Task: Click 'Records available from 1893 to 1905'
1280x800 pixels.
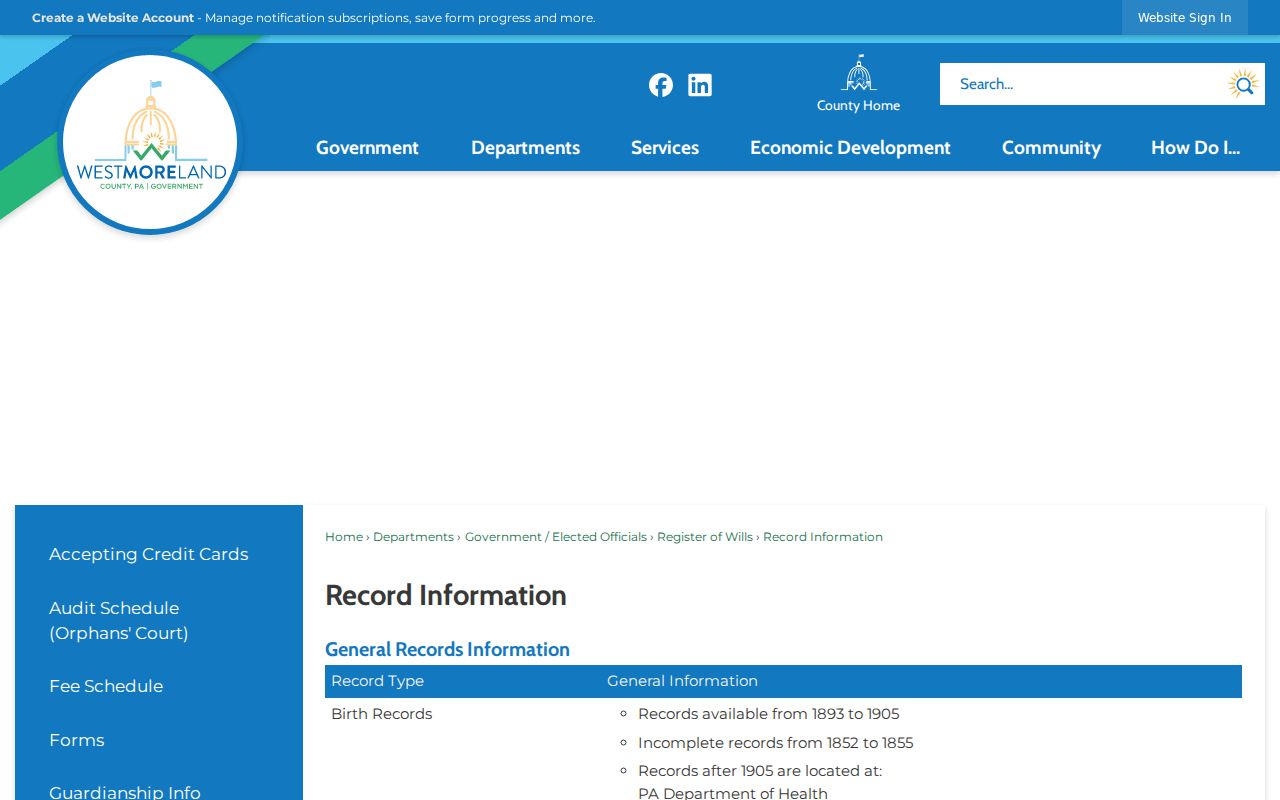Action: tap(769, 714)
